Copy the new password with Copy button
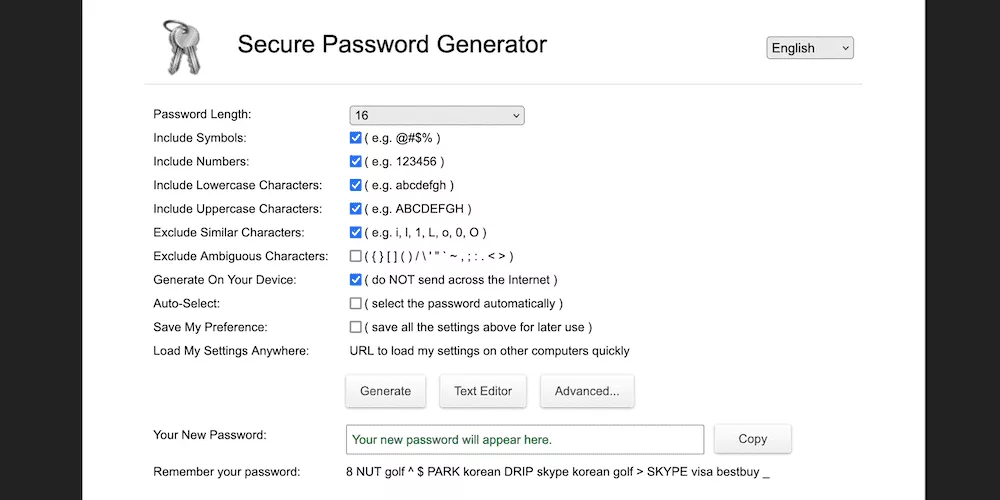The height and width of the screenshot is (500, 1000). click(753, 439)
